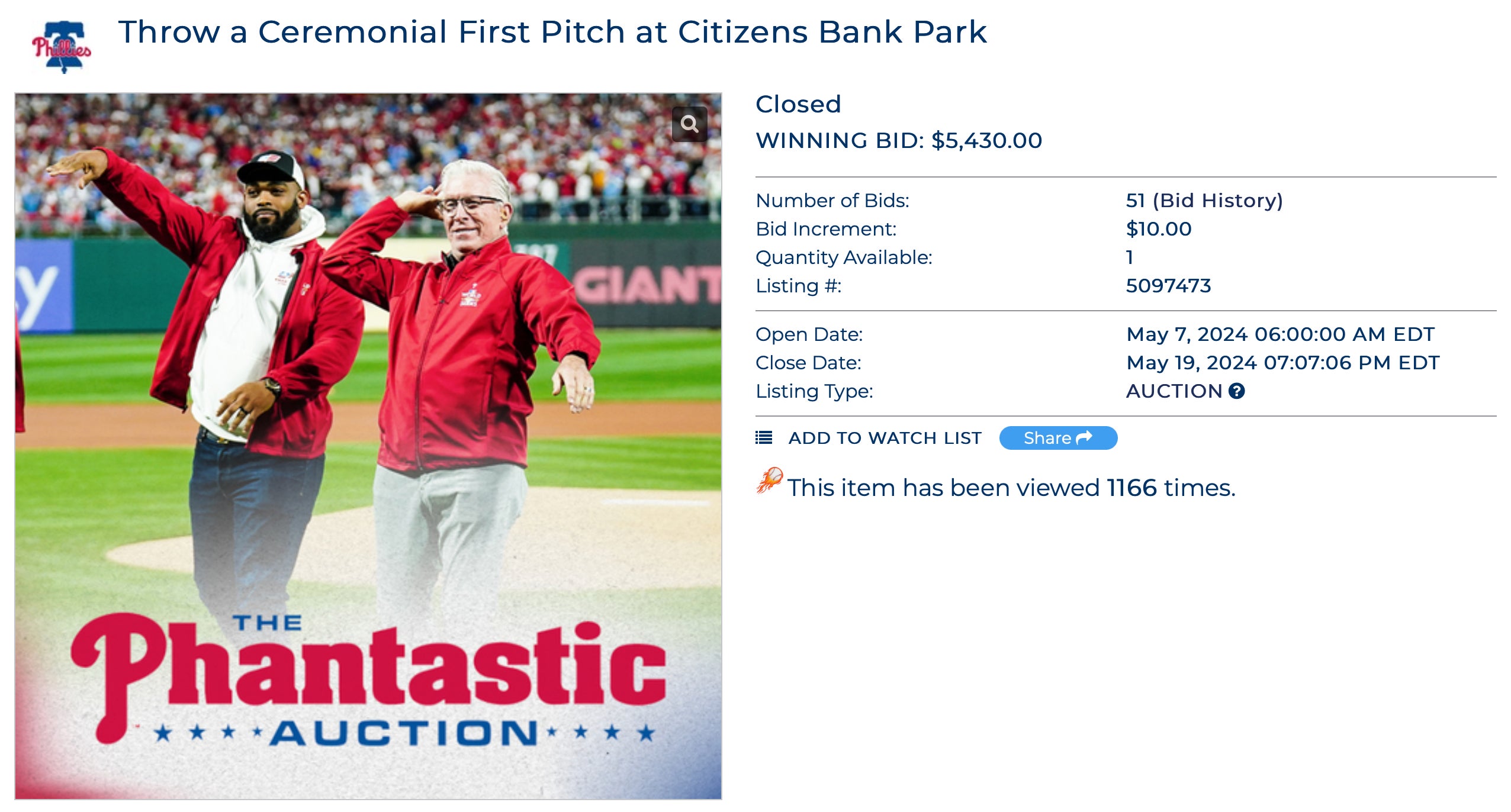
Task: Click the Phillies team logo
Action: click(62, 46)
